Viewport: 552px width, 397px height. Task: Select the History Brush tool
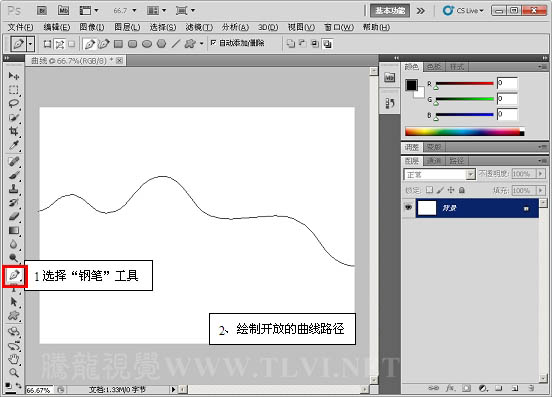click(x=14, y=203)
